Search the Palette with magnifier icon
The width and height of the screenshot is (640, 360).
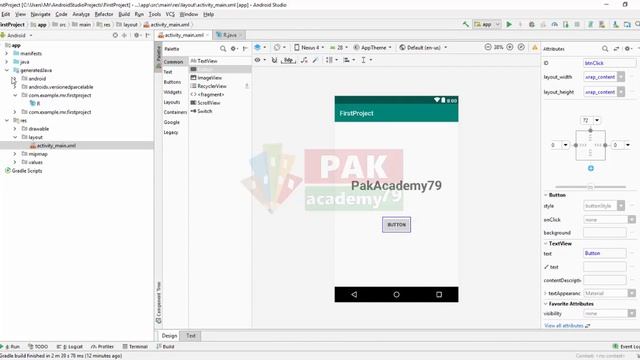tap(223, 49)
